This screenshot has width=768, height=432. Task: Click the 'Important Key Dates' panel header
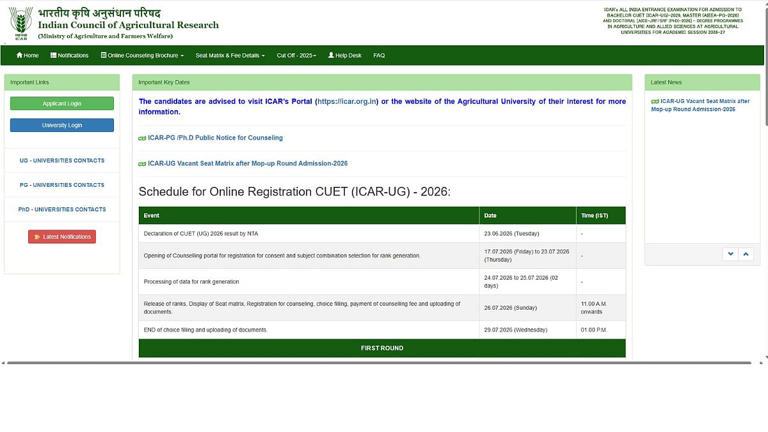(x=382, y=82)
